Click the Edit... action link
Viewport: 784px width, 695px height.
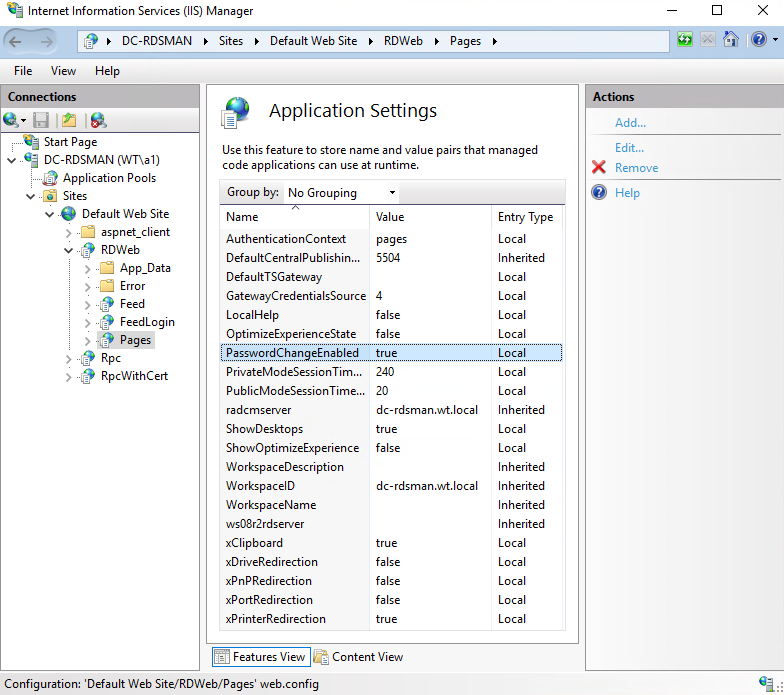click(x=629, y=148)
